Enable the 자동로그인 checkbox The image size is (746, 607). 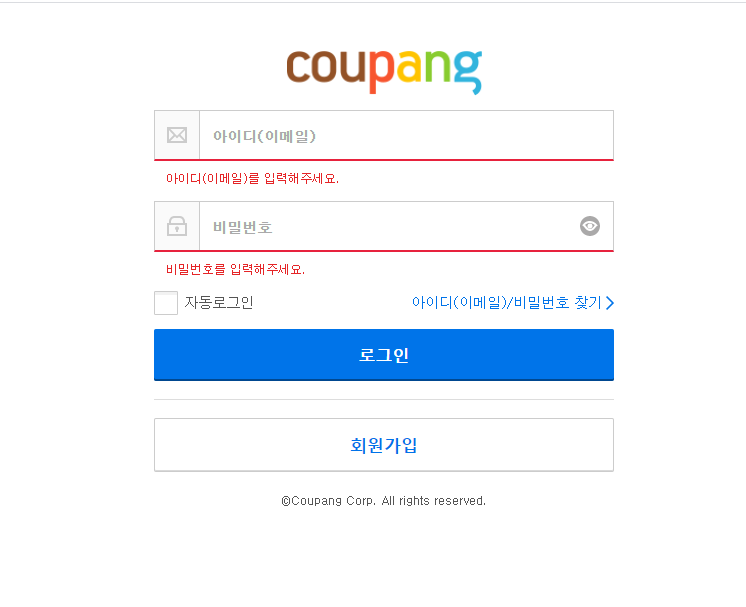click(x=166, y=303)
